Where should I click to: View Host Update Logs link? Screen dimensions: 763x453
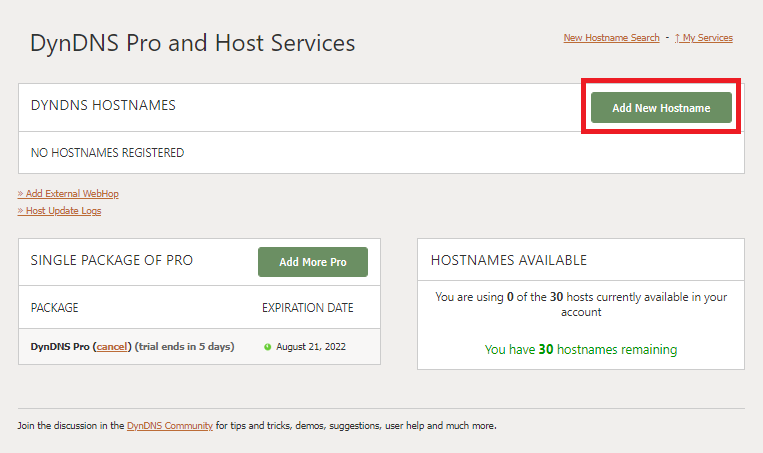click(59, 211)
